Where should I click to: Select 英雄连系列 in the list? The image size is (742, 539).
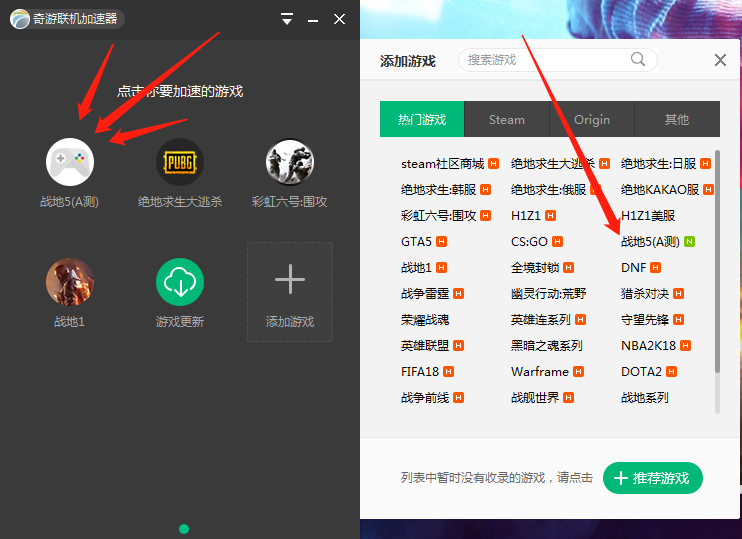tap(540, 320)
